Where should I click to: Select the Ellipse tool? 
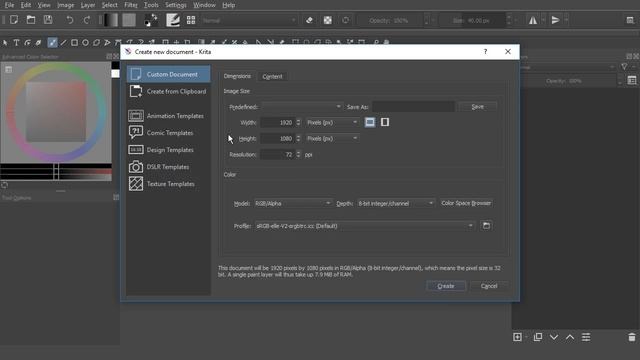click(85, 42)
